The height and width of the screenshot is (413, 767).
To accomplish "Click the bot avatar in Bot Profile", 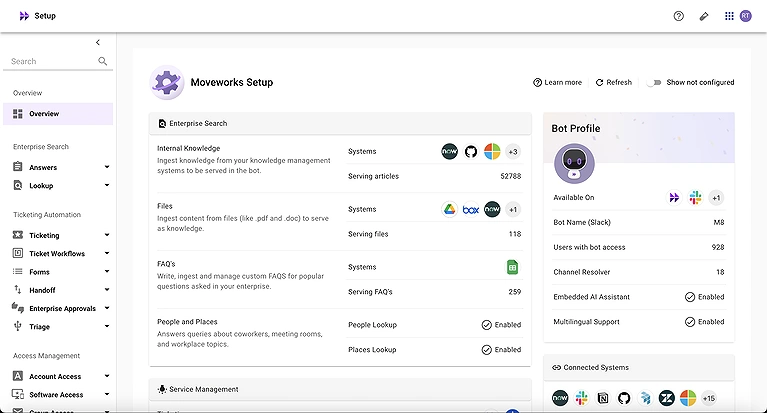I will click(x=574, y=163).
